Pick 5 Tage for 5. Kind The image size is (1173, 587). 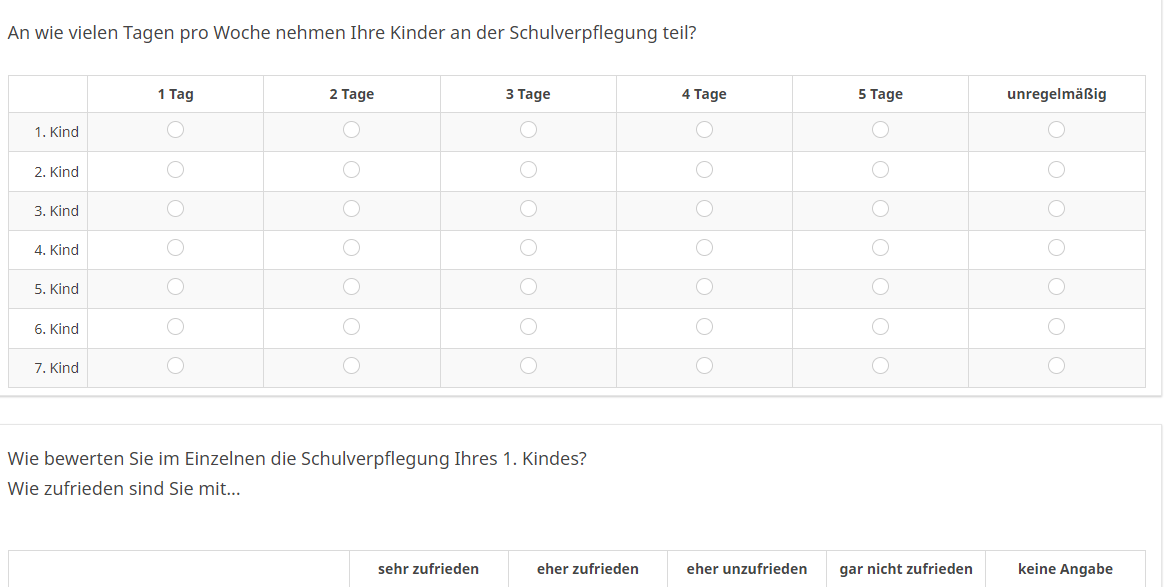pyautogui.click(x=880, y=287)
